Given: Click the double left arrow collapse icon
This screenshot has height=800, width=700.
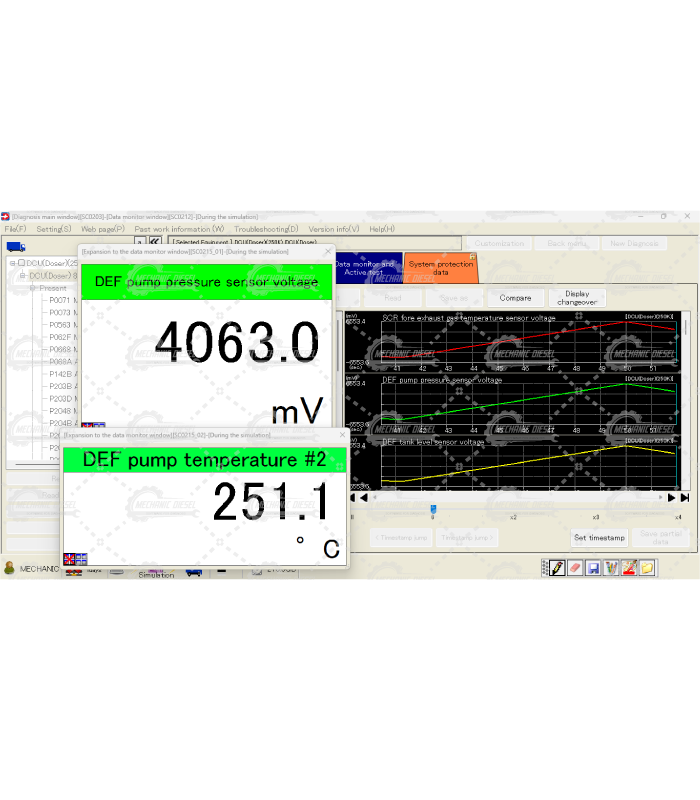Looking at the screenshot, I should (x=155, y=242).
